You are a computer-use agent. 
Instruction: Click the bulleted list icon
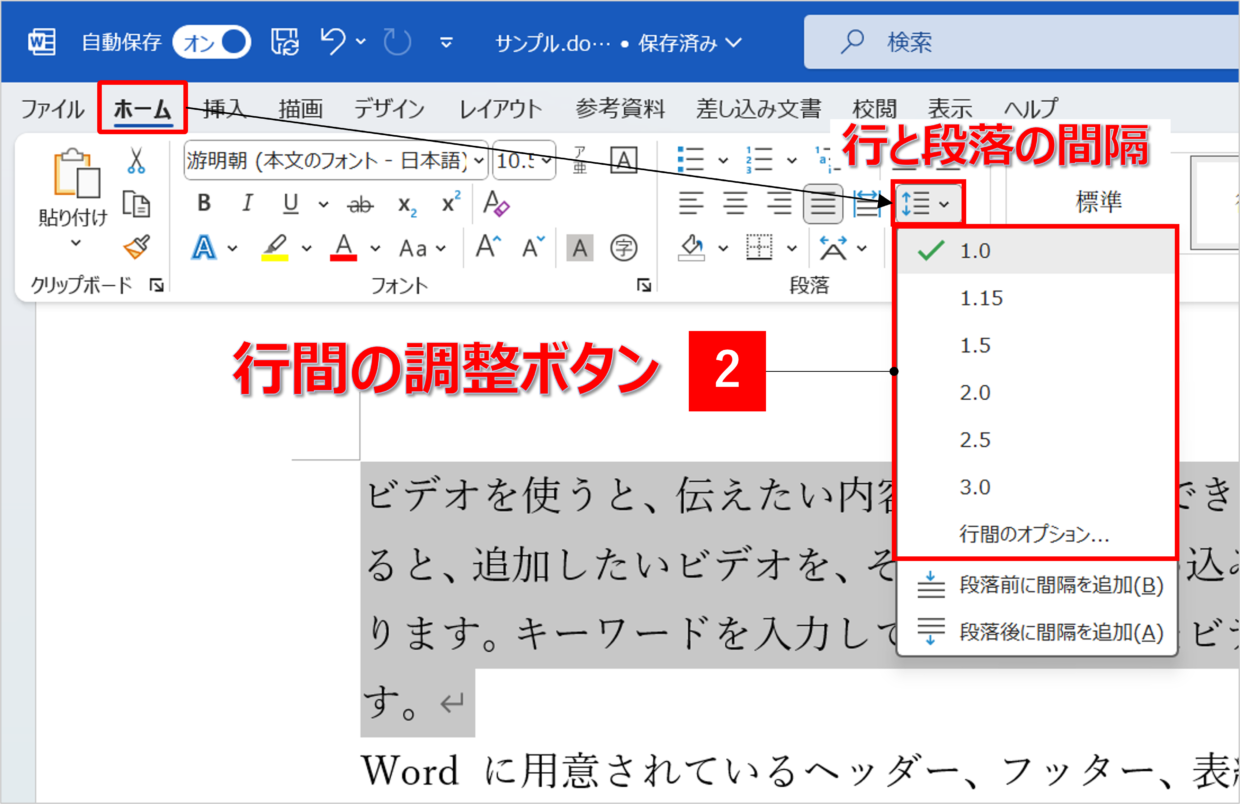pos(690,160)
